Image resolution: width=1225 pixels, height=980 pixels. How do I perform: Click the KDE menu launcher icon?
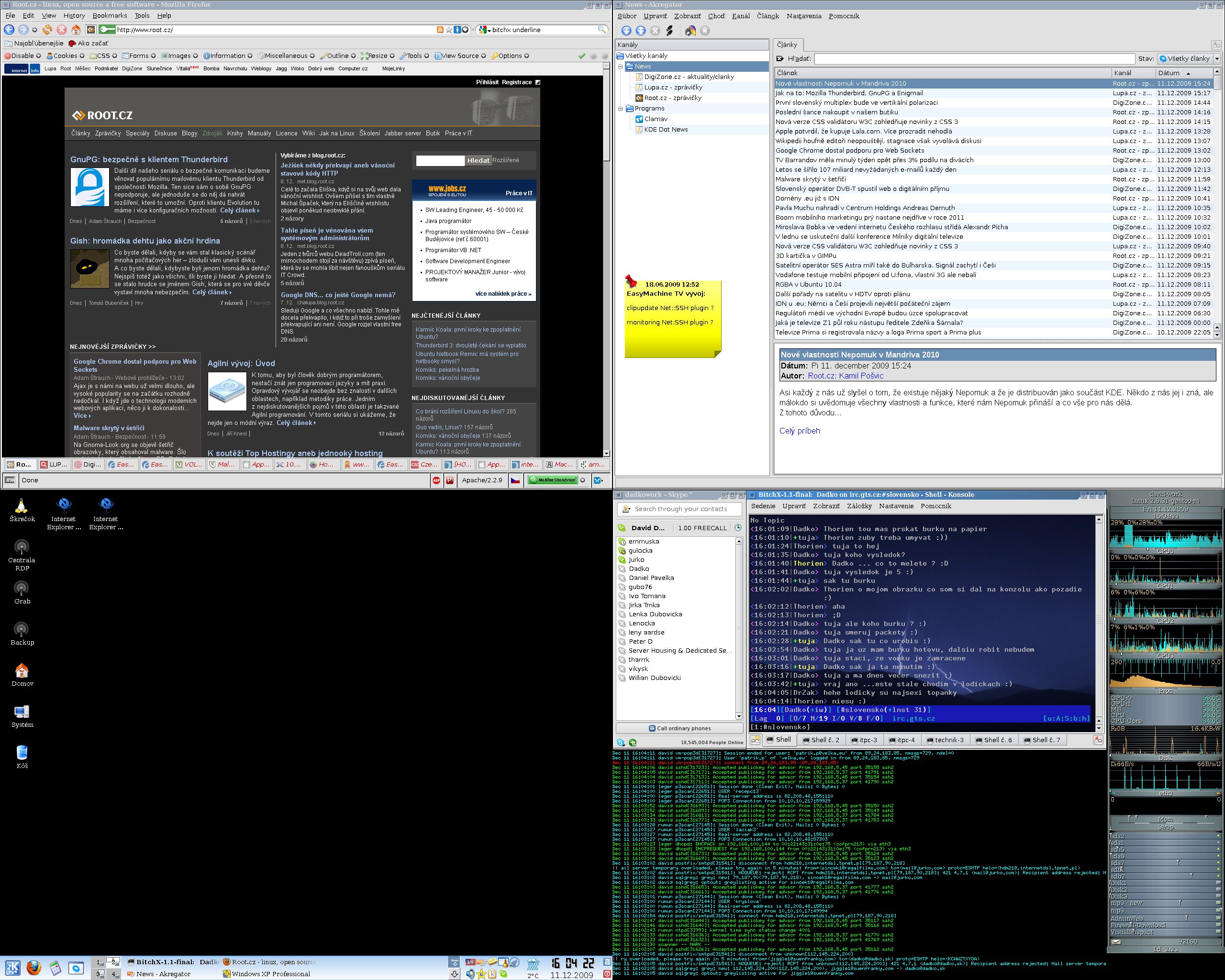click(13, 968)
